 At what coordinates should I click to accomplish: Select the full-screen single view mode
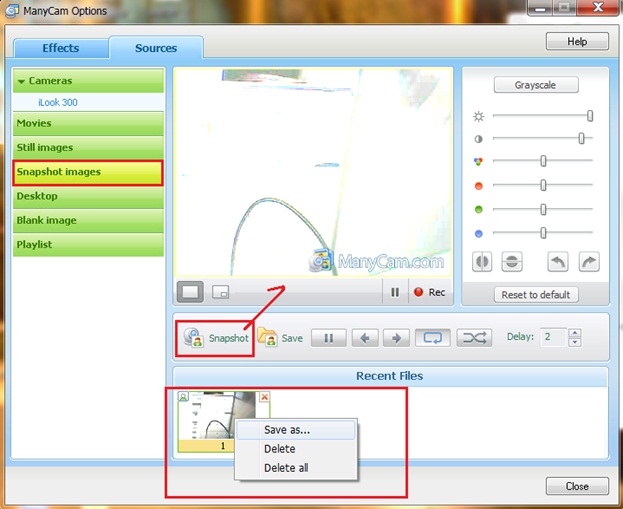(x=190, y=292)
